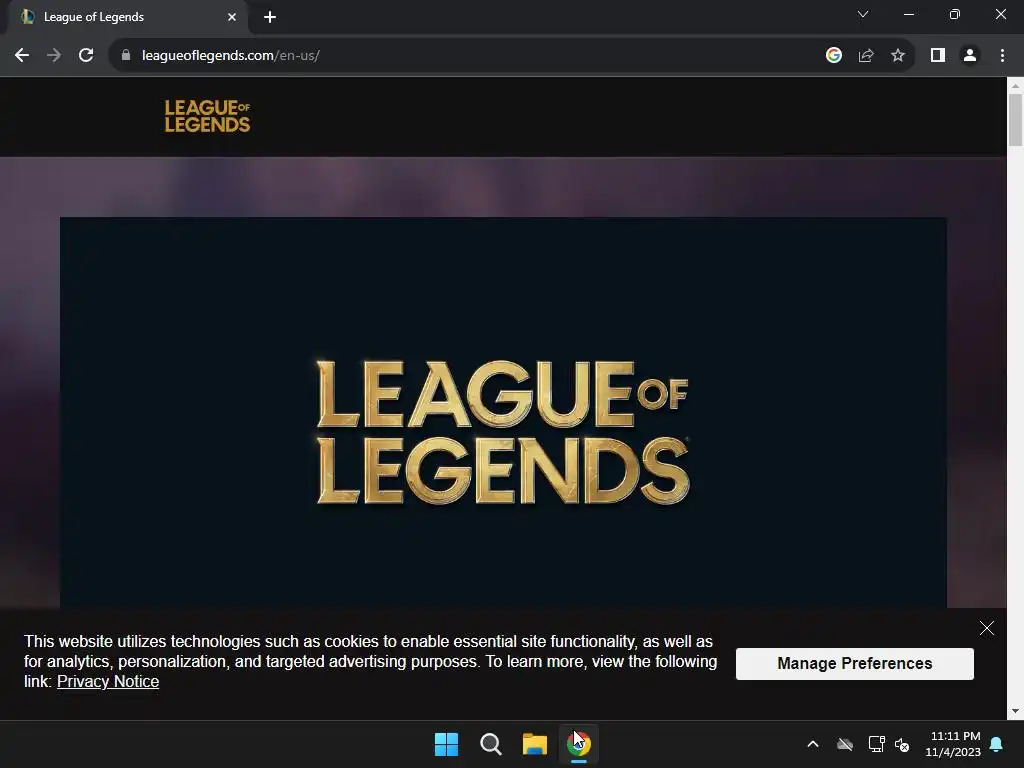Close the League of Legends tab
The height and width of the screenshot is (768, 1024).
click(x=232, y=17)
